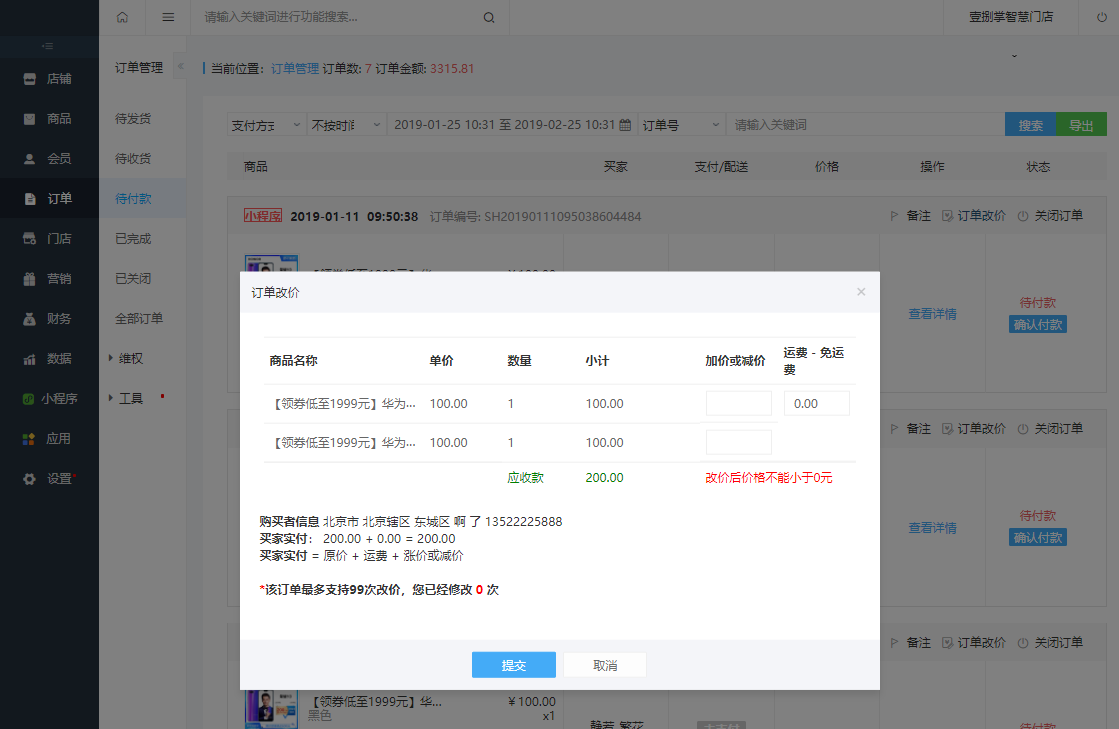Select 待收货 in order submenu
Screen dimensions: 1119x729
click(133, 158)
